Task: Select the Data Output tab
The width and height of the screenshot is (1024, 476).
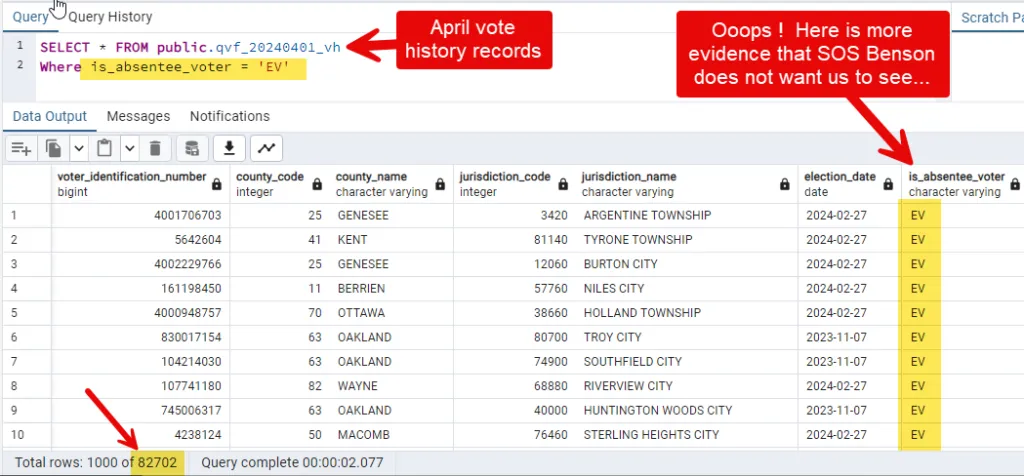Action: pos(50,116)
